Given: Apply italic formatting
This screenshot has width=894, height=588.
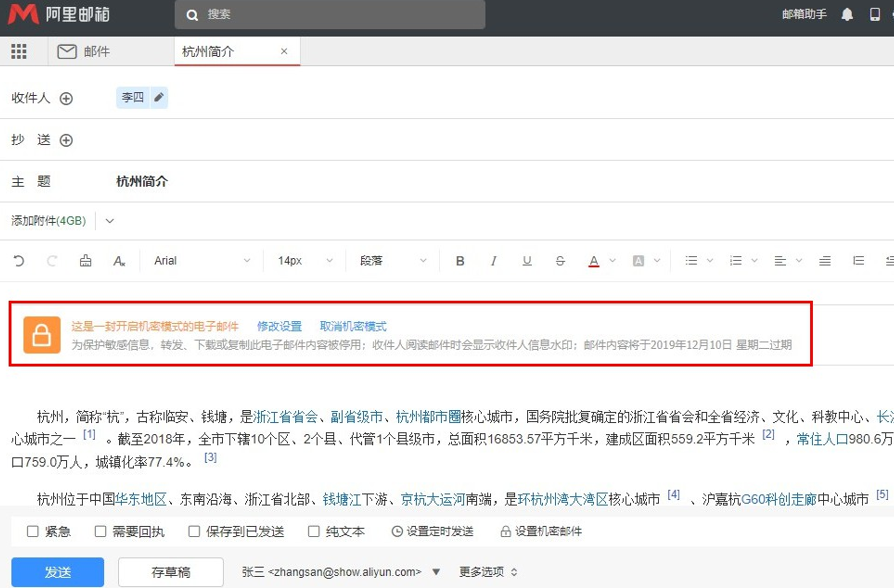Looking at the screenshot, I should tap(493, 261).
